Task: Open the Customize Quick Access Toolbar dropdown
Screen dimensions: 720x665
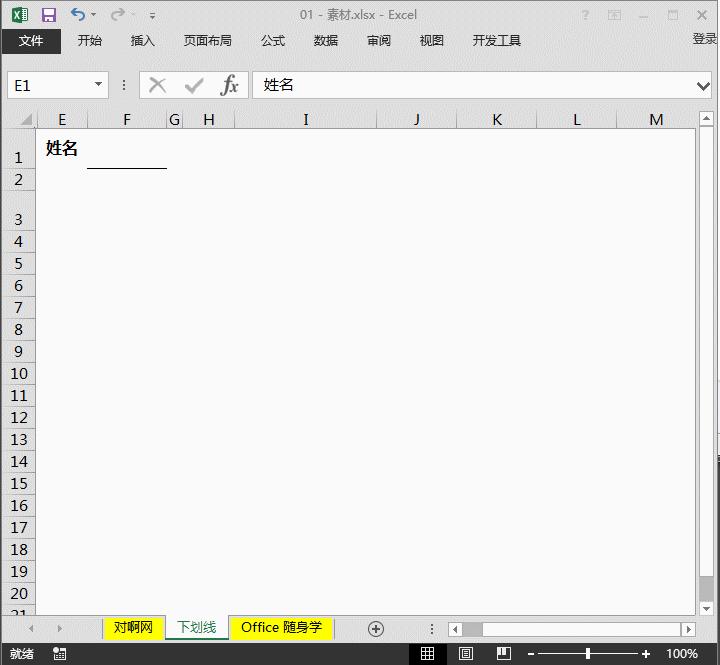Action: 152,16
